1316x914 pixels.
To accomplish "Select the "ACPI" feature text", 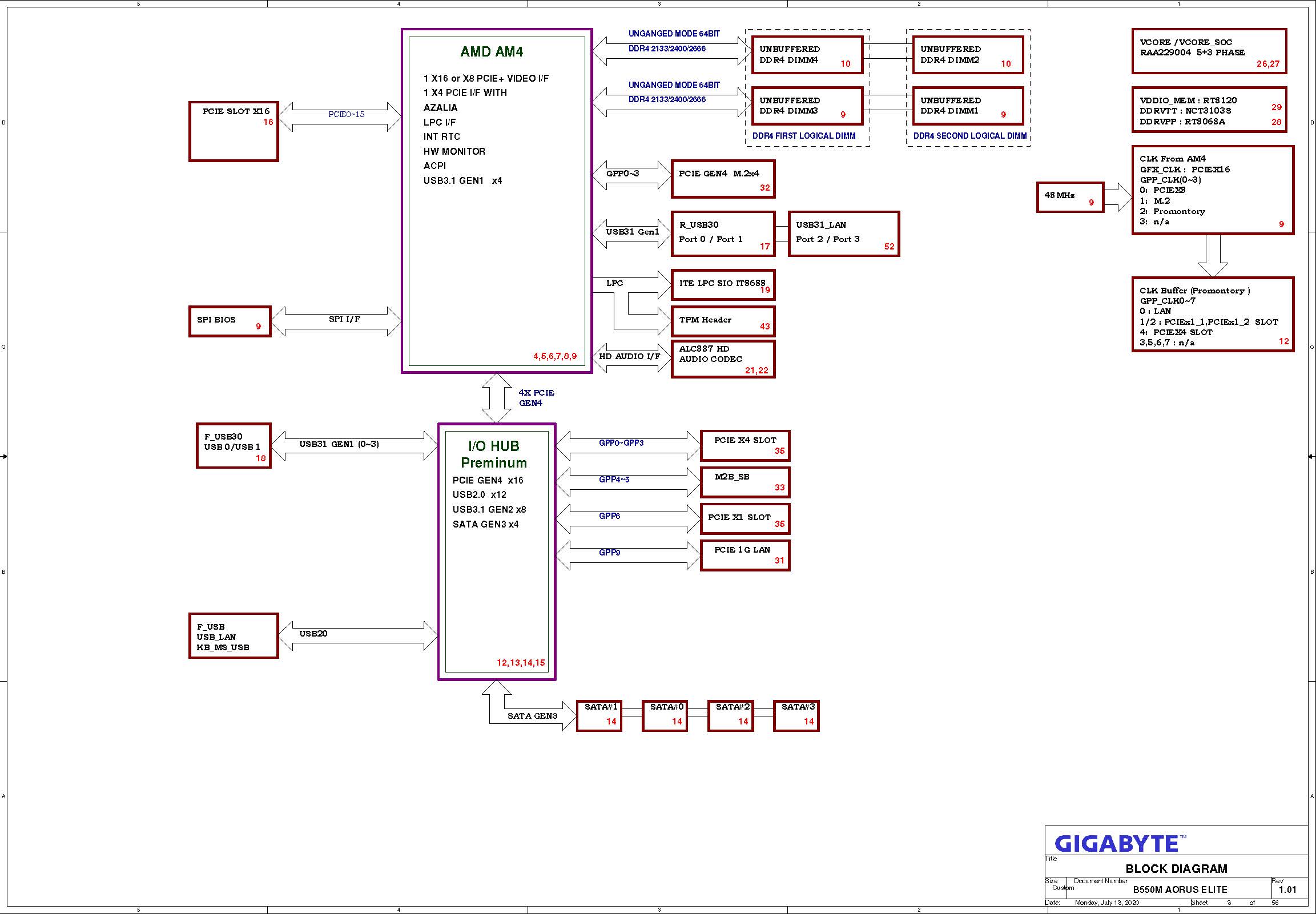I will click(434, 166).
